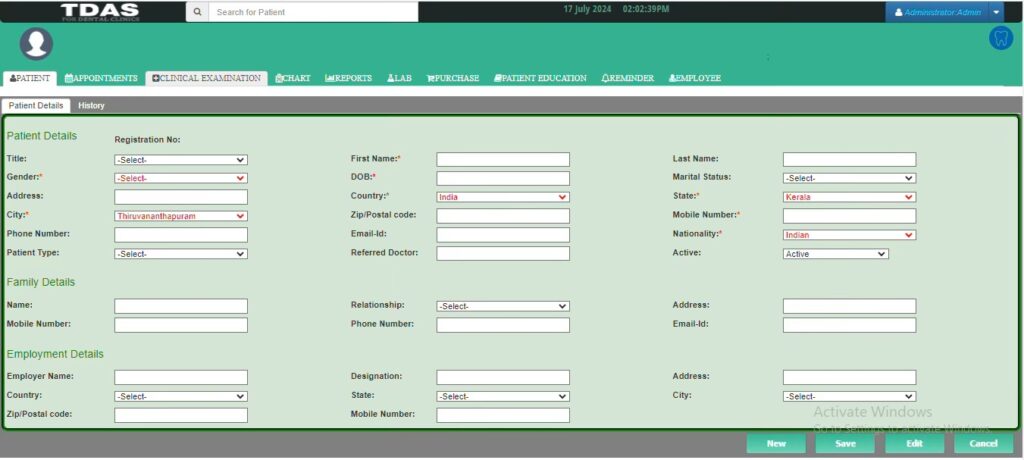
Task: Click the Cancel button
Action: coord(983,443)
